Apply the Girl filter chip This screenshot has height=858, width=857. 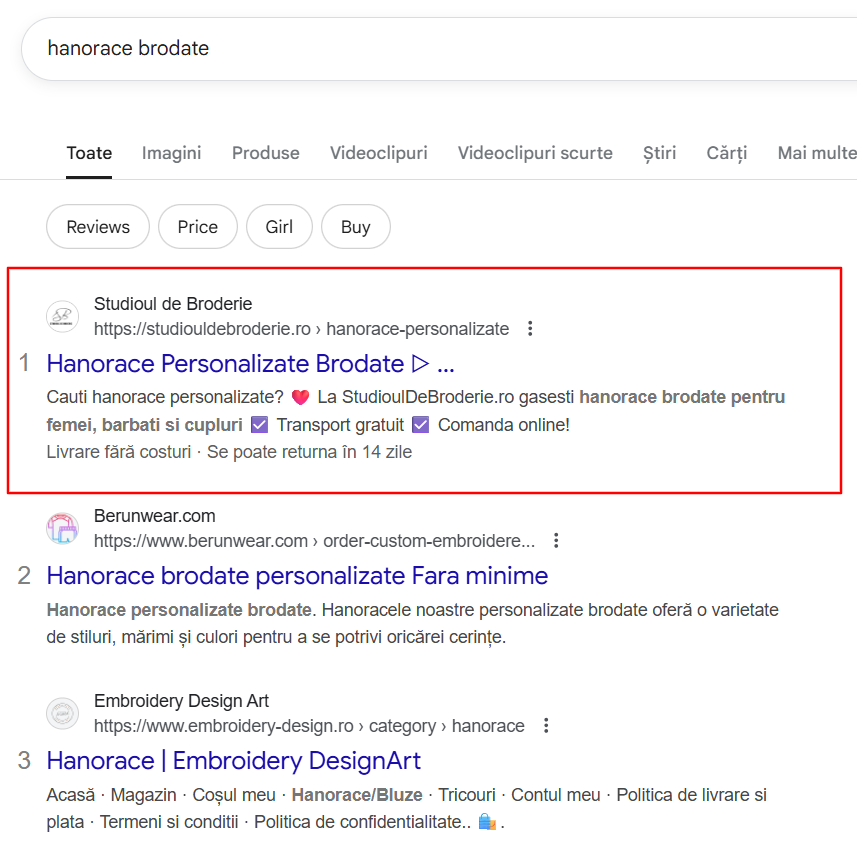coord(279,227)
